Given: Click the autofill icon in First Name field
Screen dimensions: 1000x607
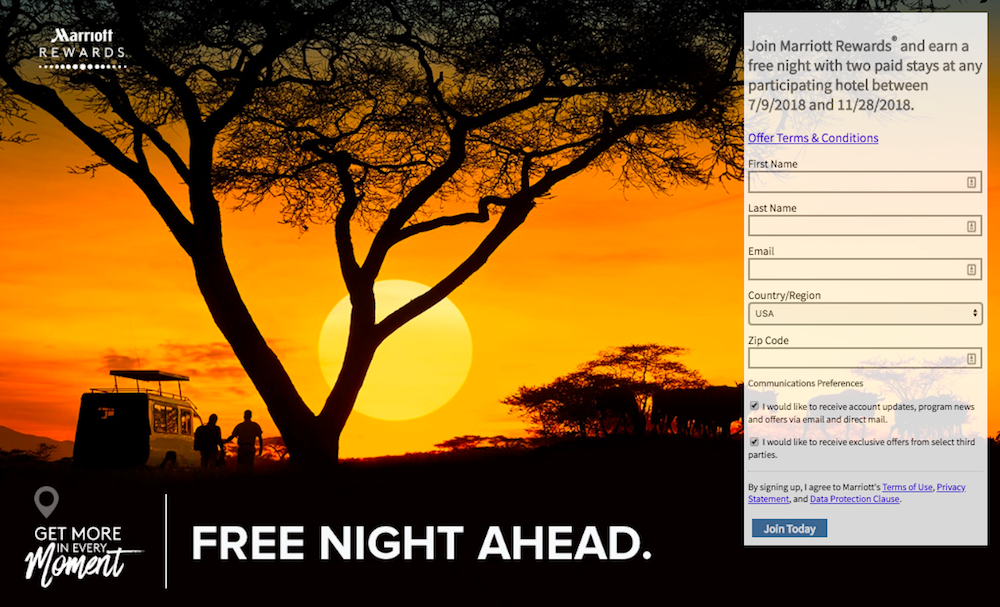Looking at the screenshot, I should pos(971,182).
